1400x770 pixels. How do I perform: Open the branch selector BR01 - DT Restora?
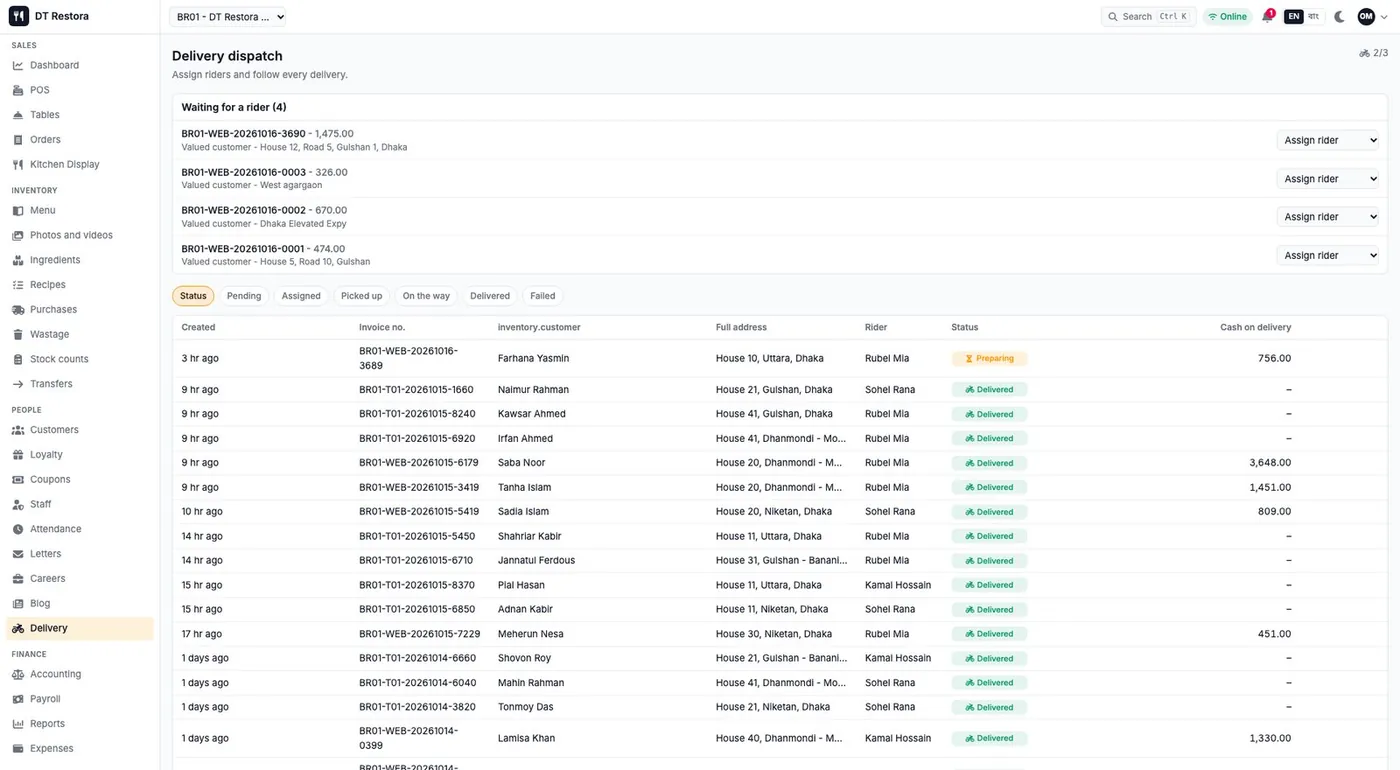tap(228, 17)
